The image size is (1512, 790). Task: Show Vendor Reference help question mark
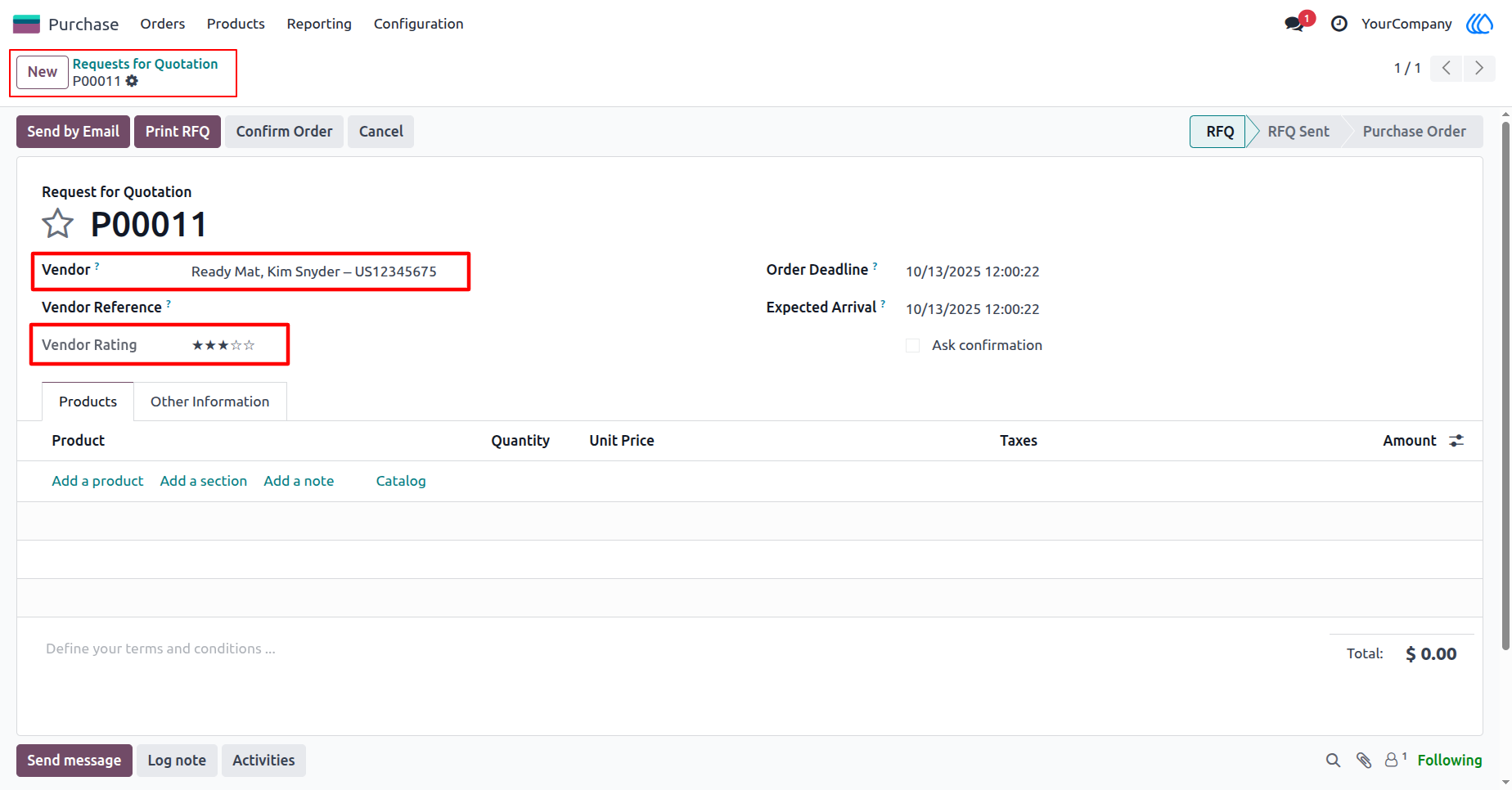click(x=169, y=303)
